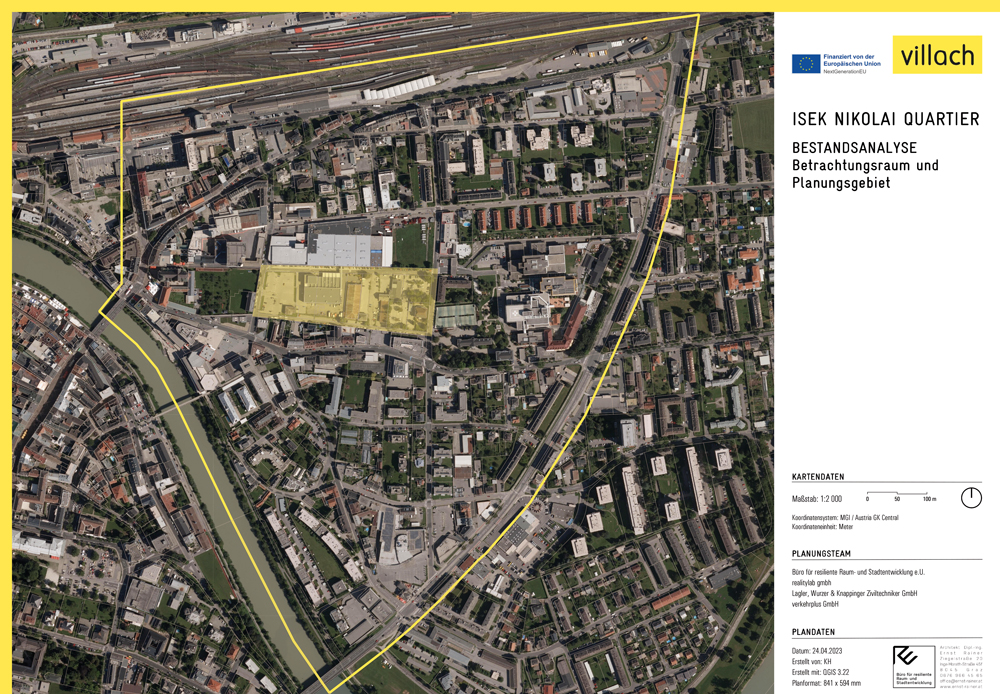Click the ISEK NIKOLAI QUARTIER title
1000x694 pixels.
(x=885, y=119)
